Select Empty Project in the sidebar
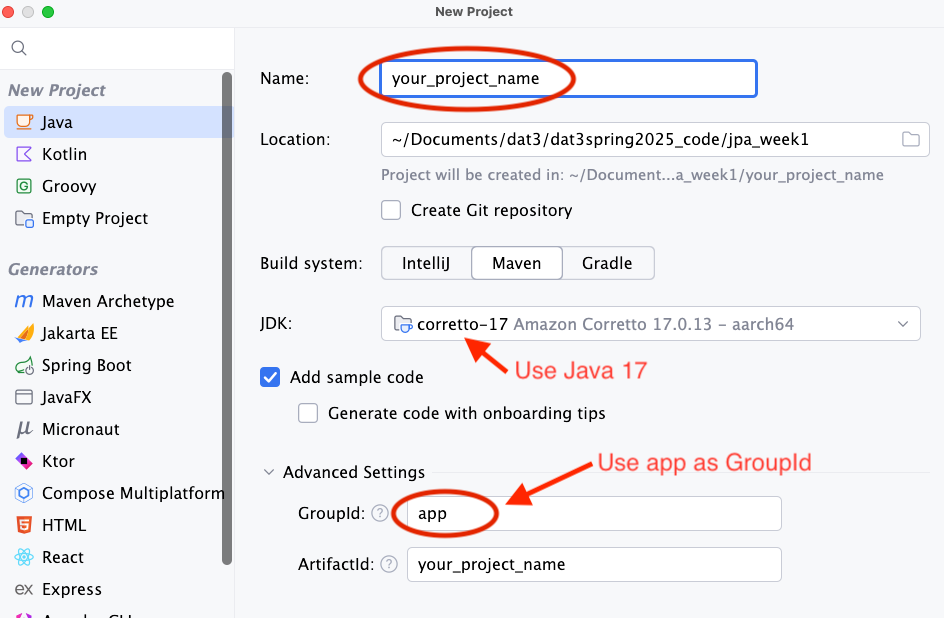 click(94, 218)
